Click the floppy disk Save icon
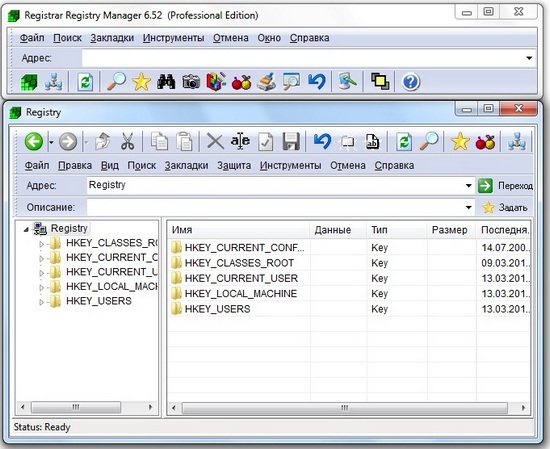 pos(291,142)
